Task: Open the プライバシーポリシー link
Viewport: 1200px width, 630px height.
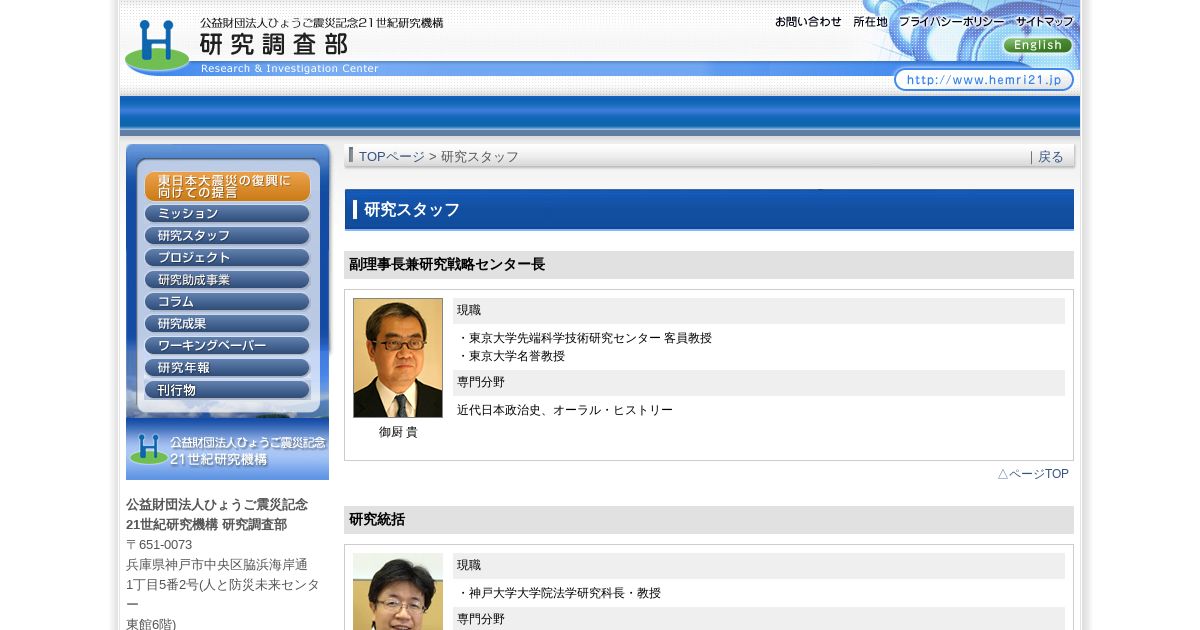Action: point(951,21)
